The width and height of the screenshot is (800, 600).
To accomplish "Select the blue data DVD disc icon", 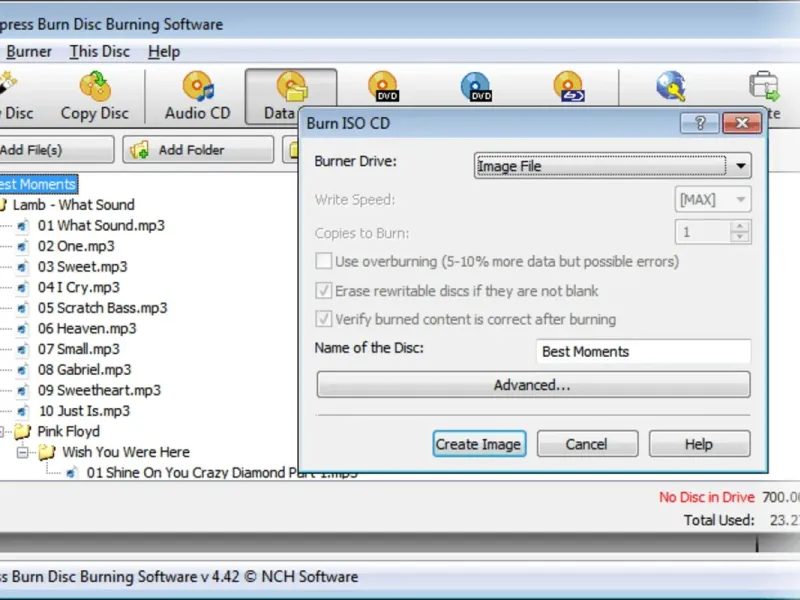I will pos(476,86).
